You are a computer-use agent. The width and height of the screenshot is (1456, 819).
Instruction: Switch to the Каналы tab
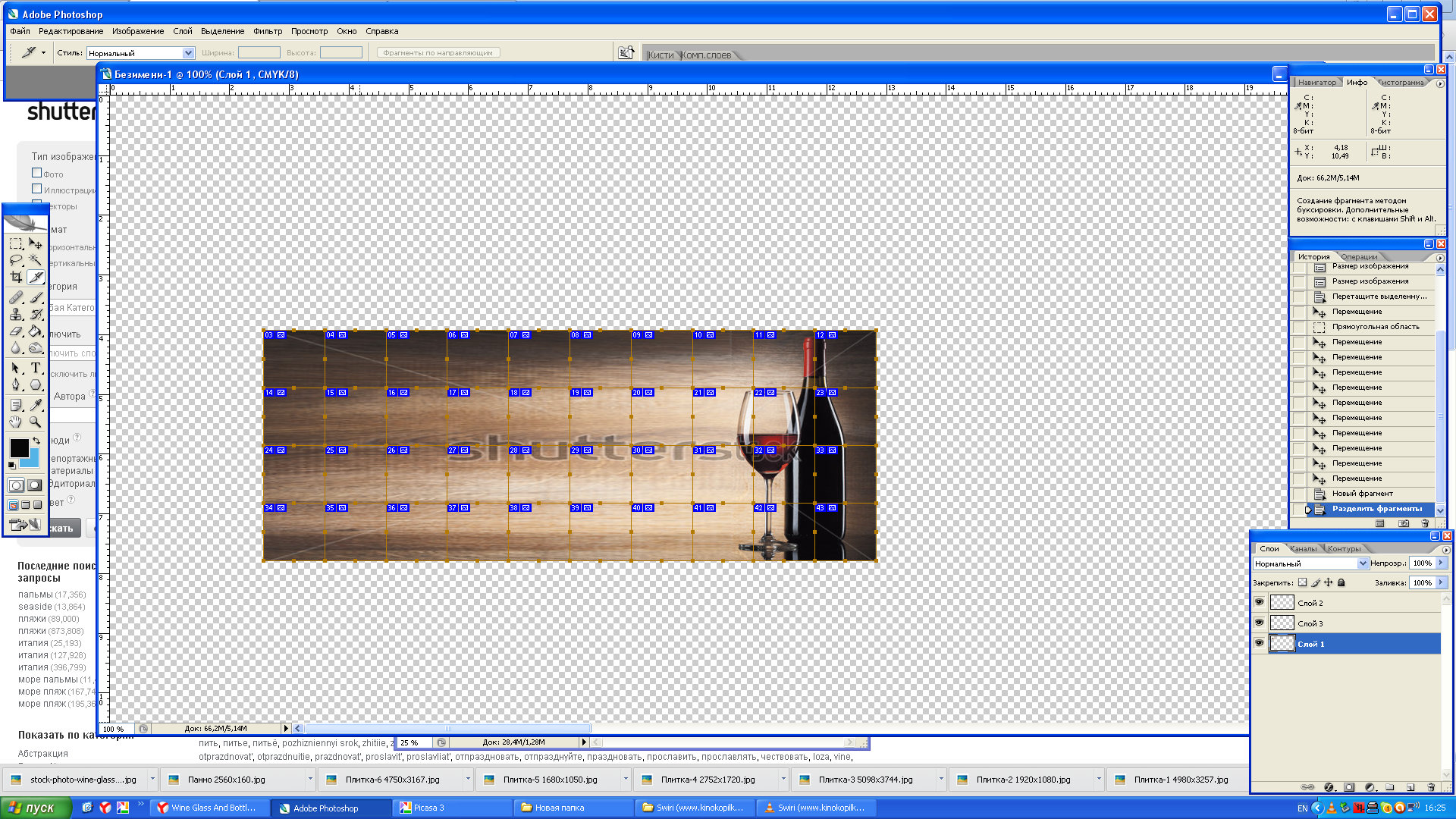pos(1303,548)
